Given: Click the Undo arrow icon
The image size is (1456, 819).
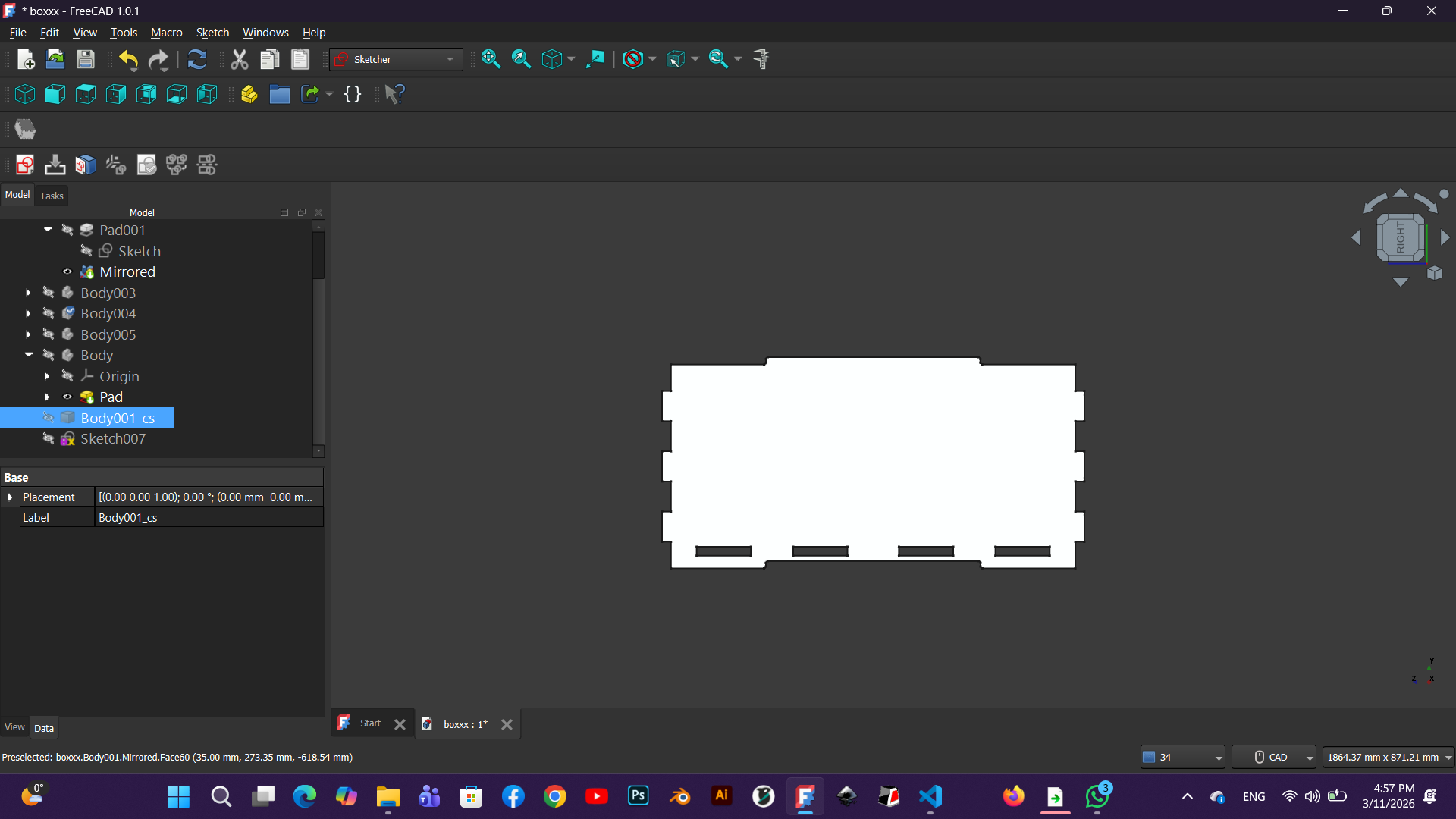Looking at the screenshot, I should pyautogui.click(x=128, y=59).
